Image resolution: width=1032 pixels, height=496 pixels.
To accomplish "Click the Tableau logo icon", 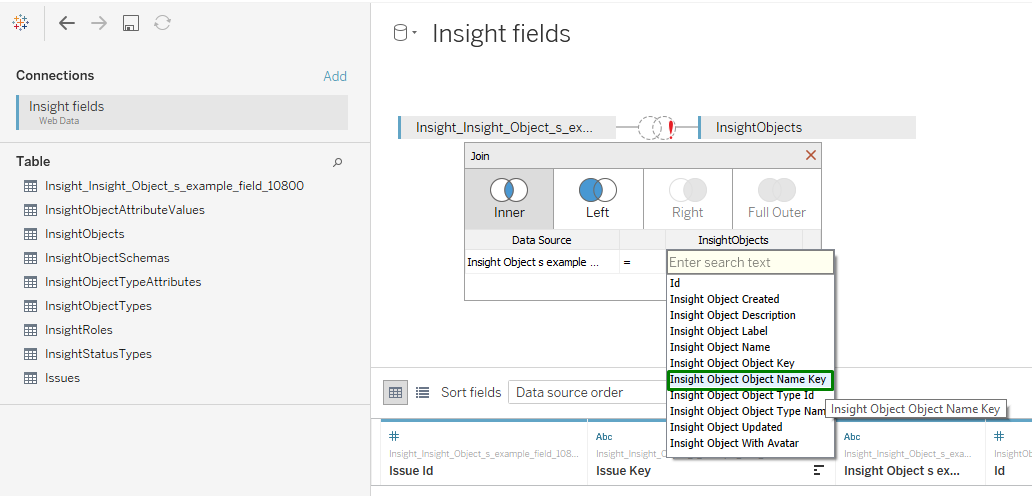I will pyautogui.click(x=21, y=23).
